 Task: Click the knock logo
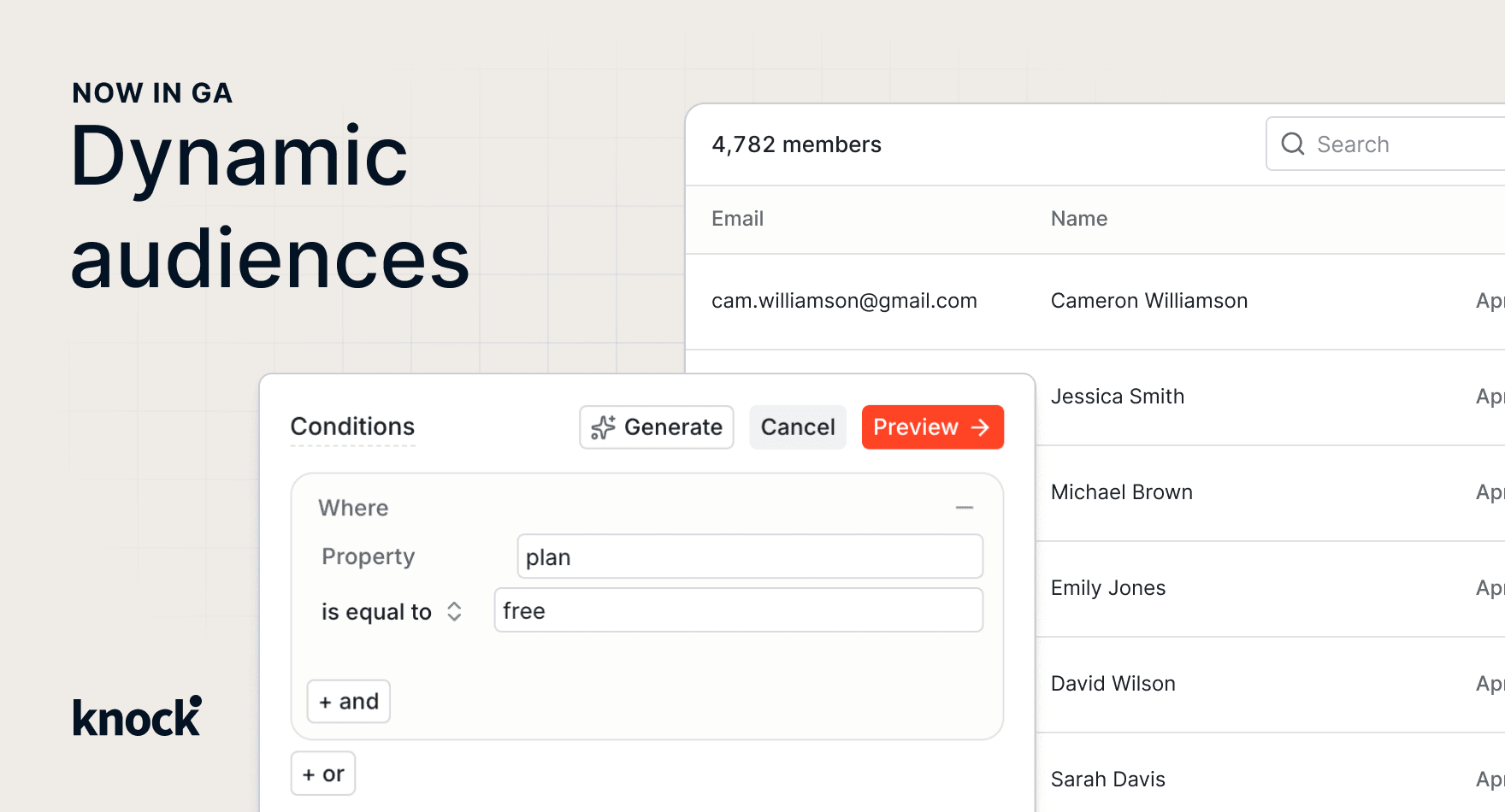pos(138,716)
